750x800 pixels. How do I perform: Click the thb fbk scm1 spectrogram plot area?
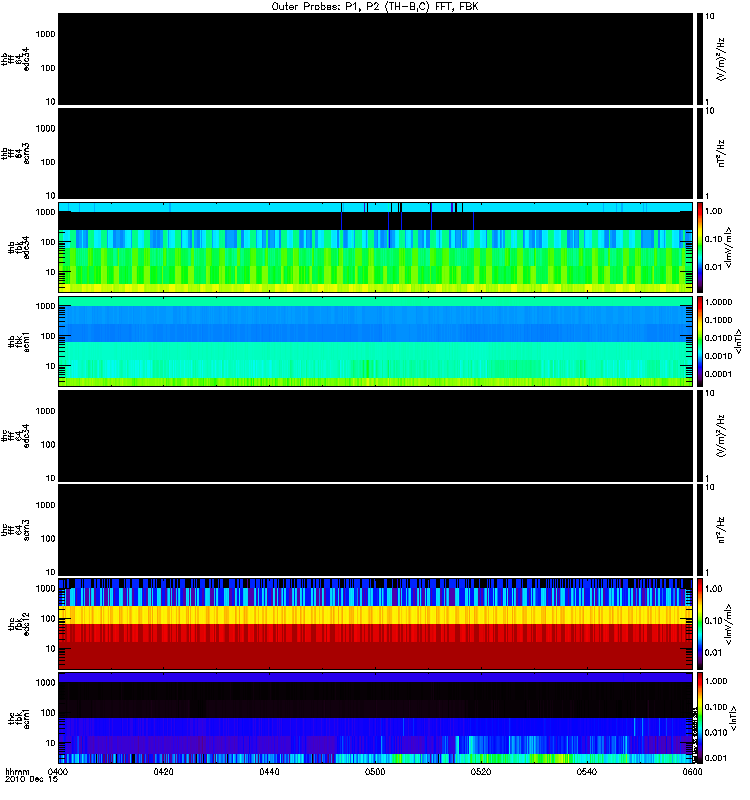375,341
